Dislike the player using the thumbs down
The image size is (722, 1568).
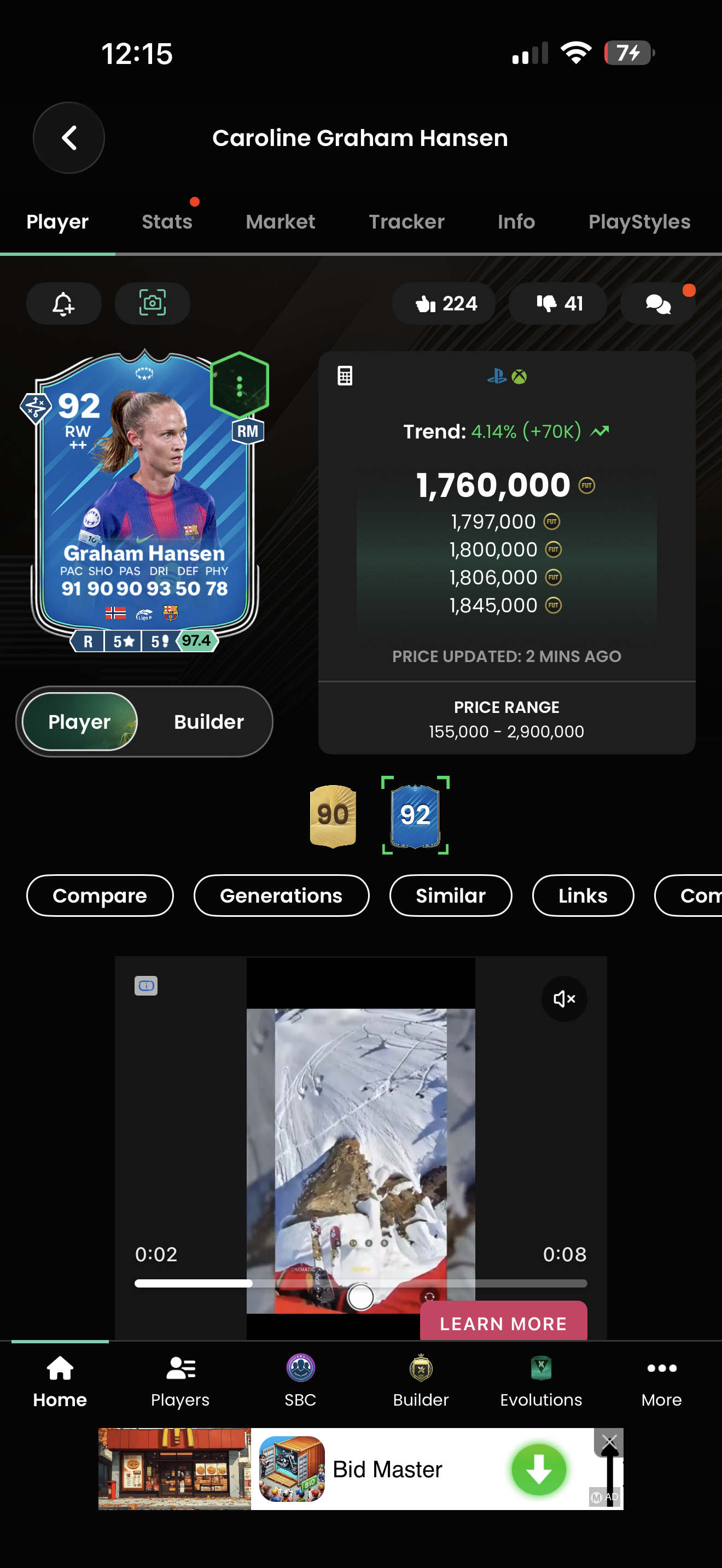coord(557,303)
